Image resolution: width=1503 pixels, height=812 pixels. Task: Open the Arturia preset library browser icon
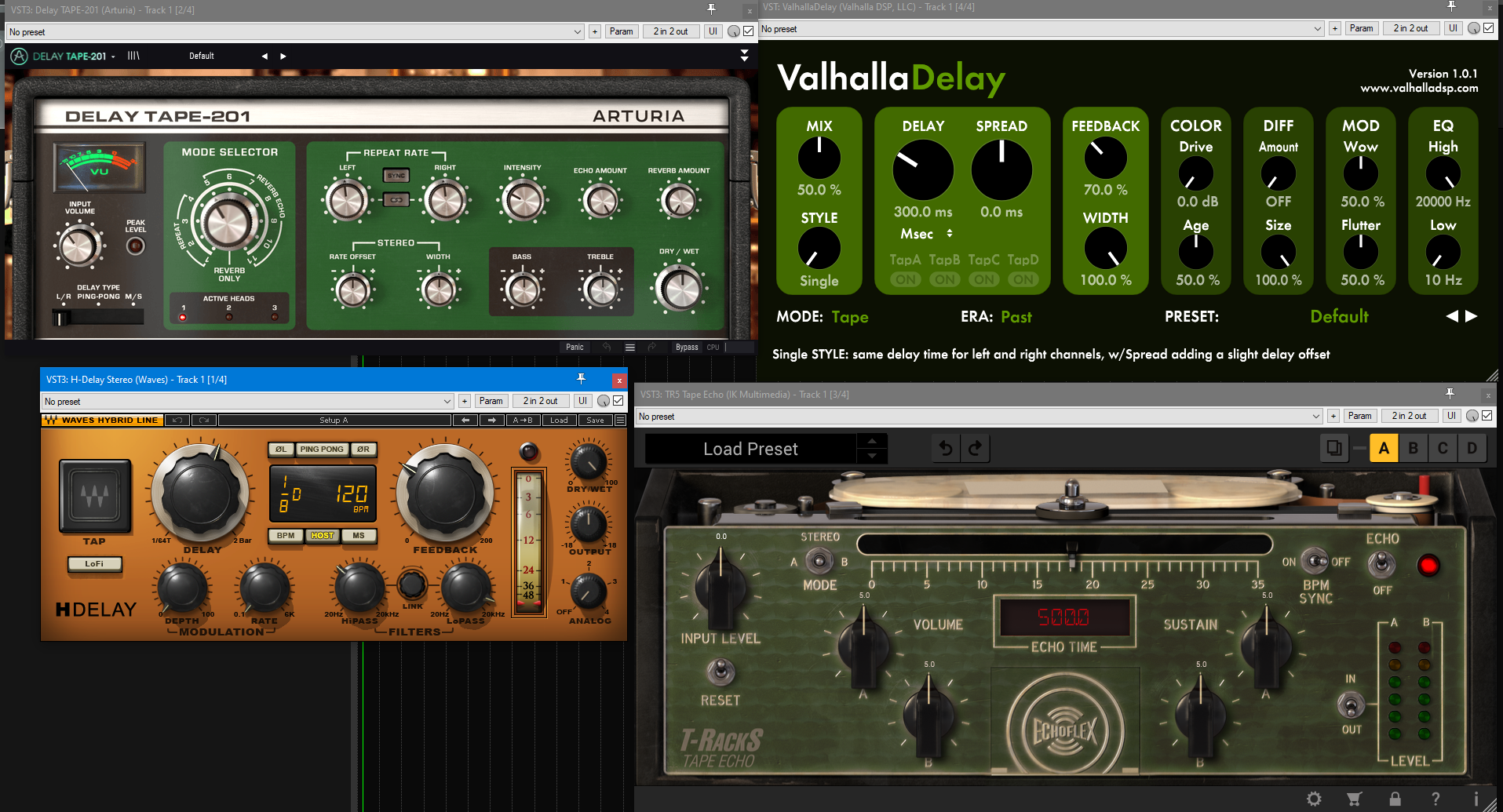point(133,56)
